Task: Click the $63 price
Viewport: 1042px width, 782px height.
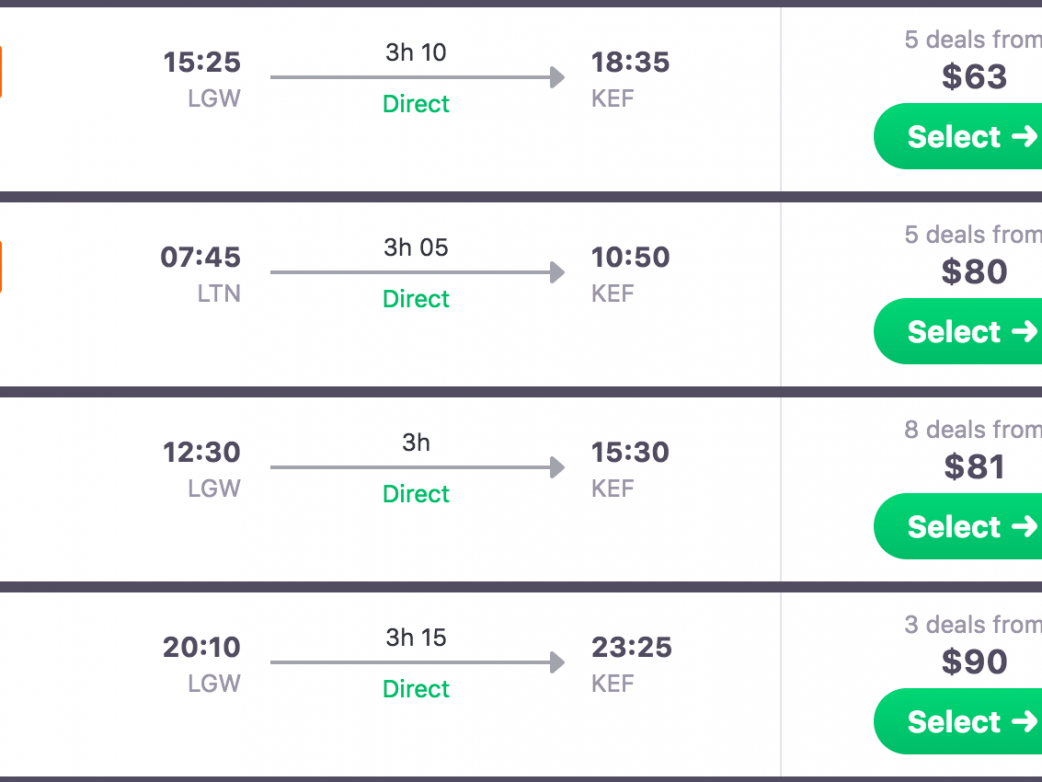Action: [x=974, y=77]
